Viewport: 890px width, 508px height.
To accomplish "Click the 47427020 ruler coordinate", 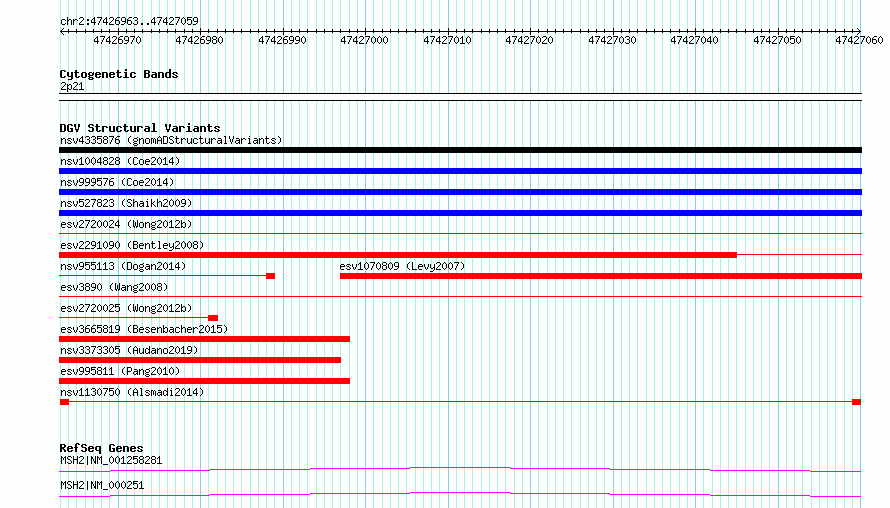I will [x=530, y=40].
